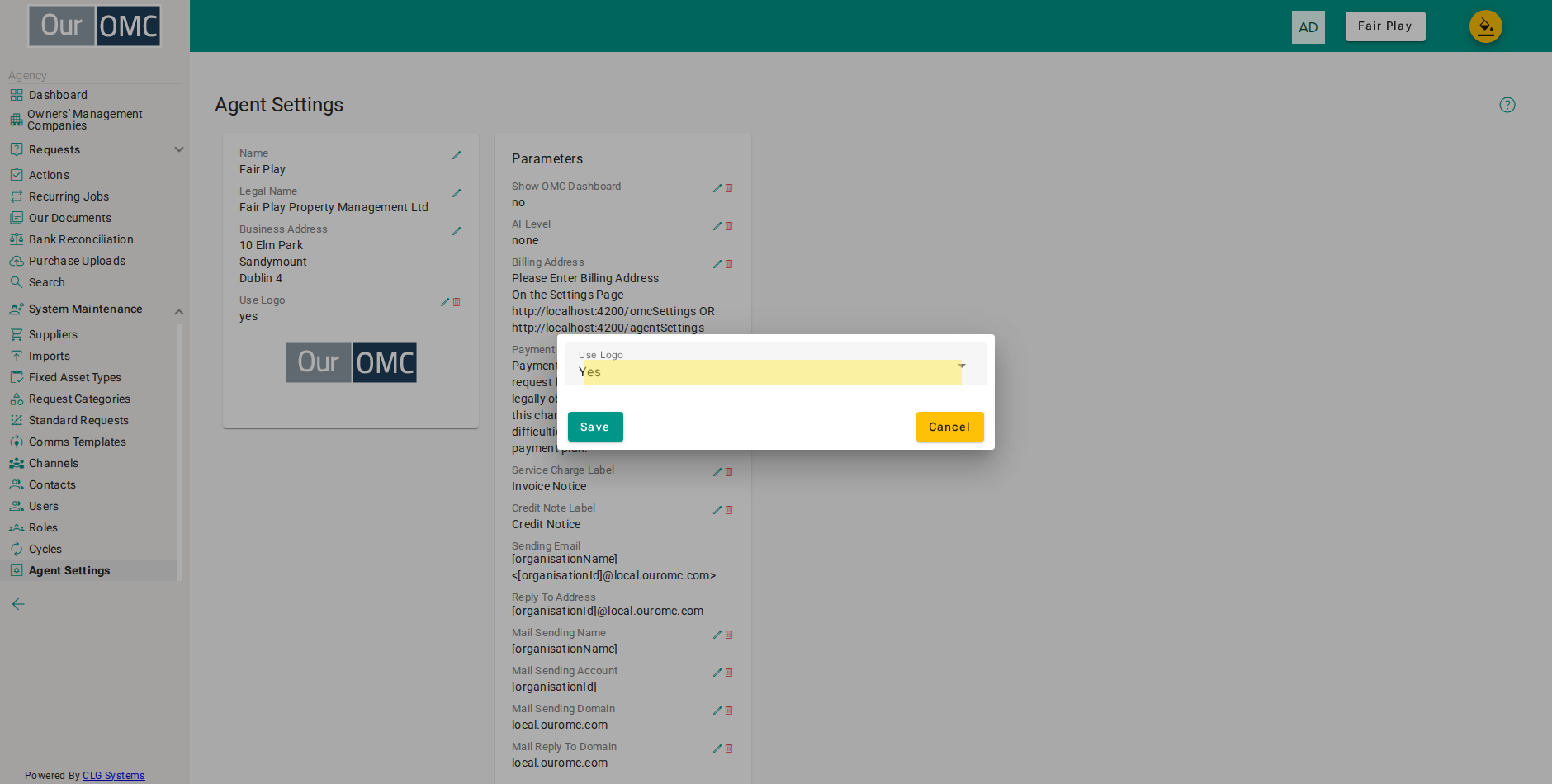Image resolution: width=1552 pixels, height=784 pixels.
Task: Open Comms Templates in sidebar
Action: click(x=78, y=442)
